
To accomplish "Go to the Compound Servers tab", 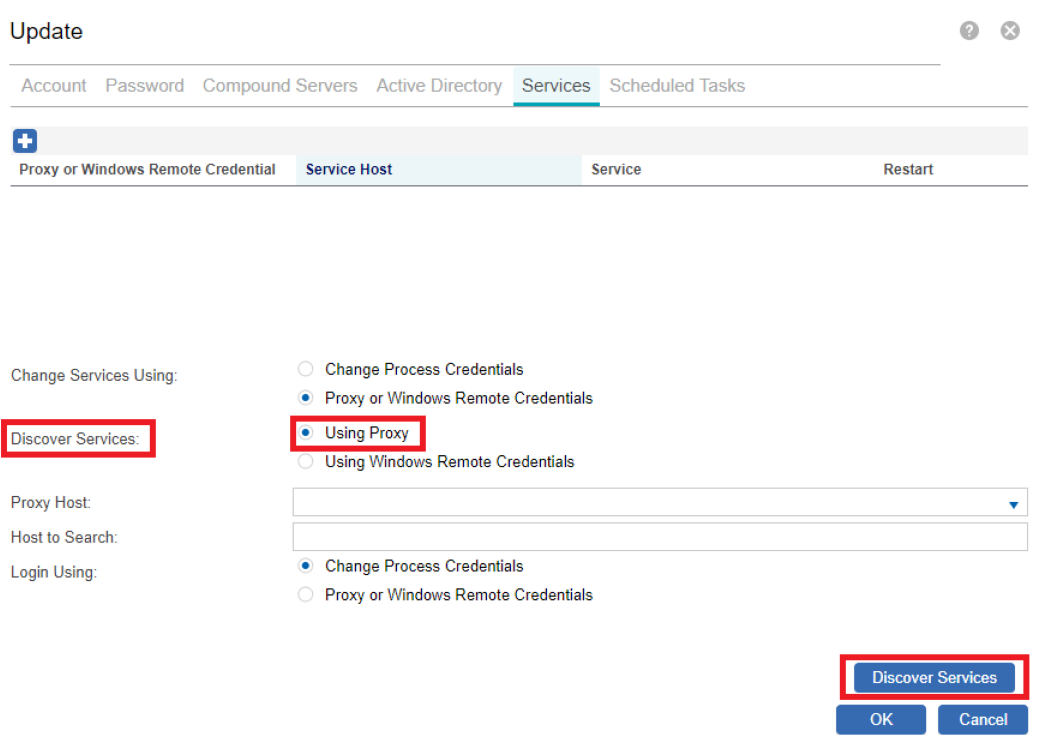I will click(280, 86).
